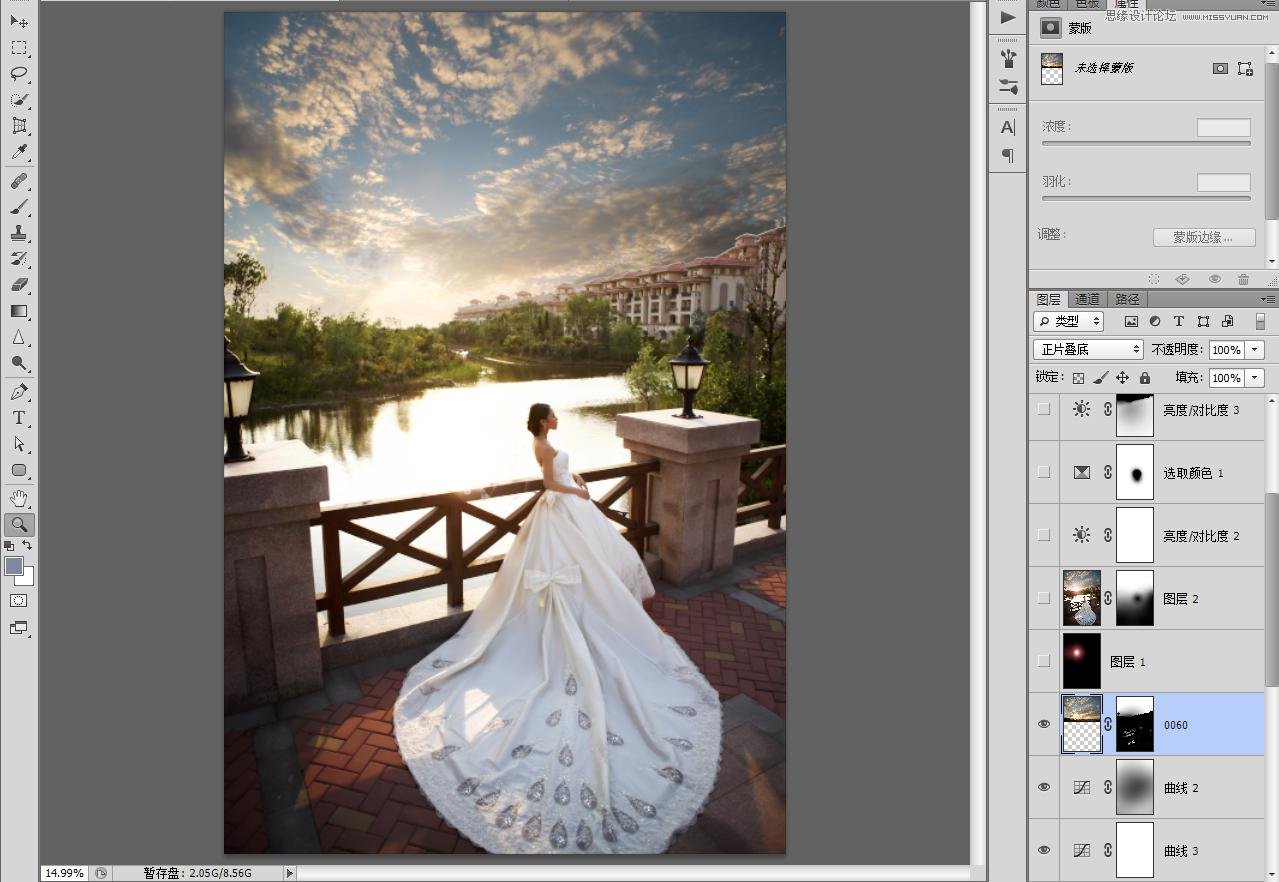Select the Sharpen triangle tool
Screen dimensions: 1279x882
point(19,337)
